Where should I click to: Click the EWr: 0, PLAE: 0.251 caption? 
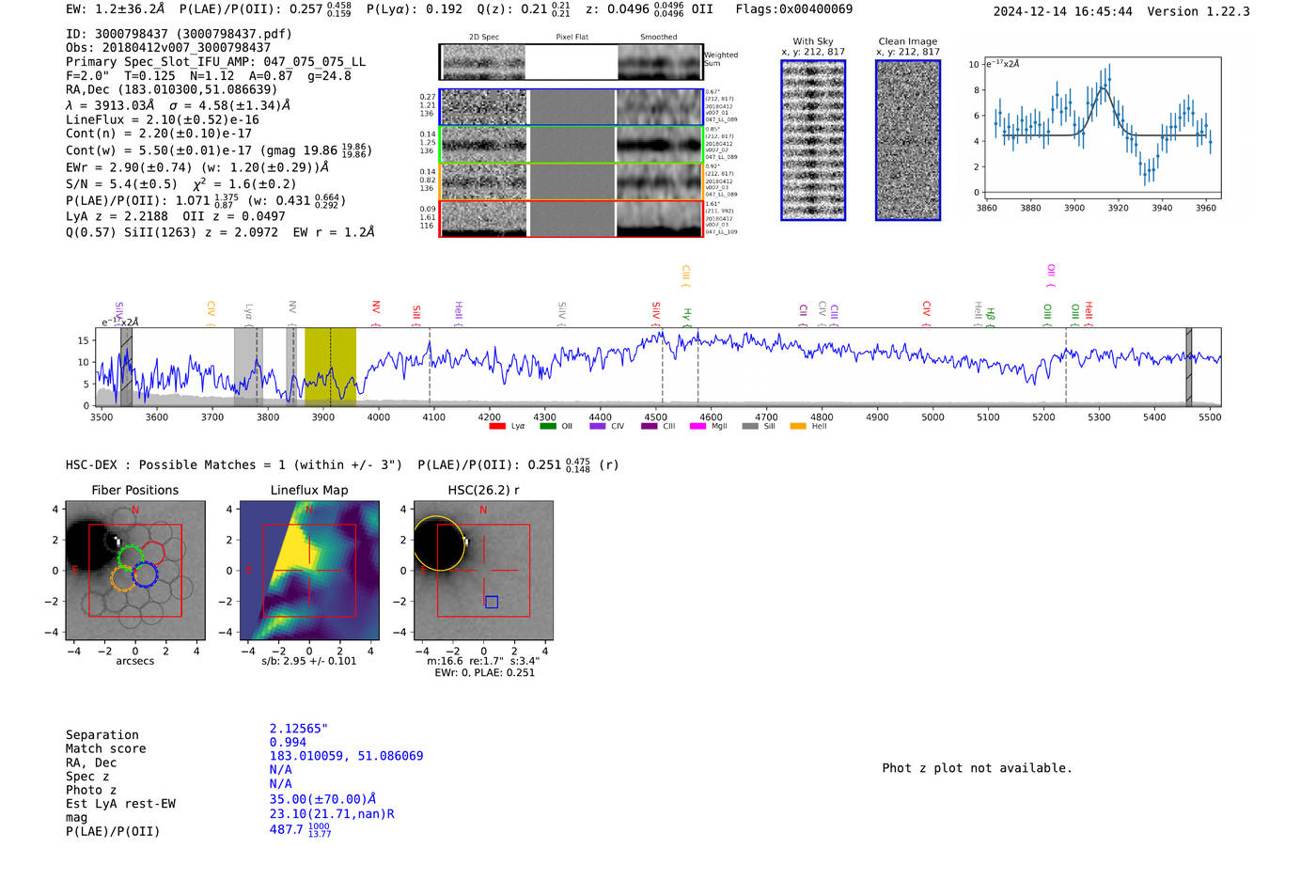pyautogui.click(x=484, y=673)
